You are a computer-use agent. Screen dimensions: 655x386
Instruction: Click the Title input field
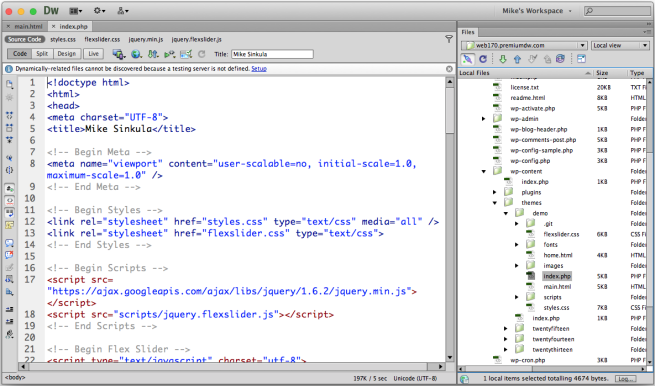272,54
